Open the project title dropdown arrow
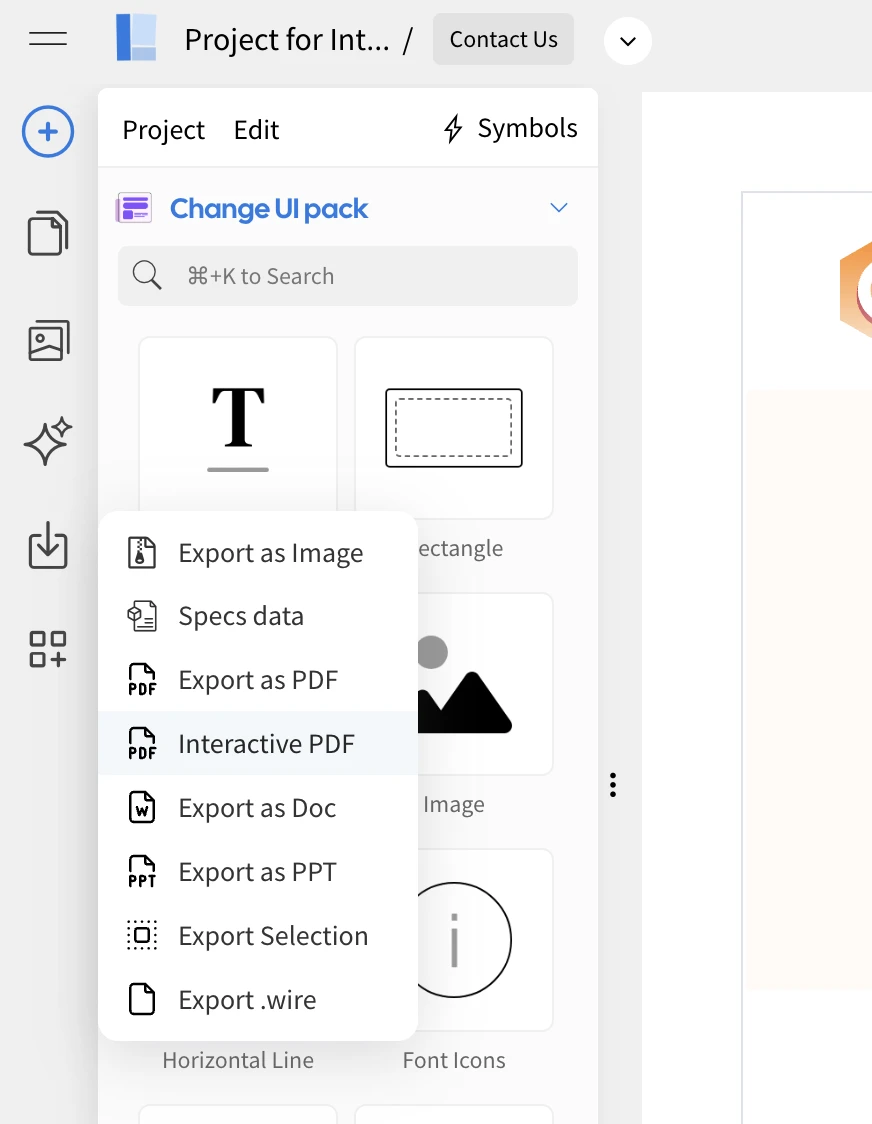Image resolution: width=872 pixels, height=1124 pixels. tap(627, 42)
